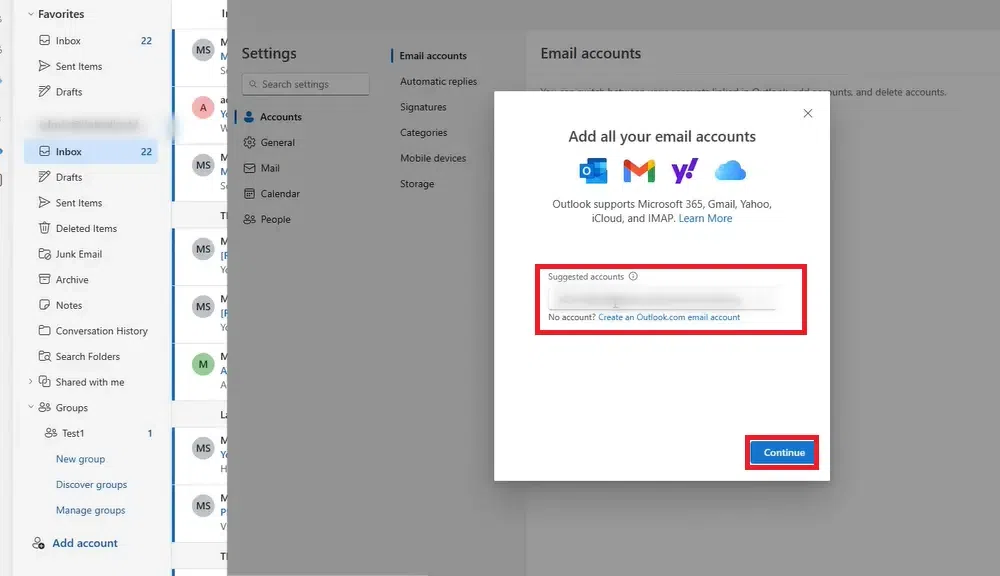Image resolution: width=1000 pixels, height=576 pixels.
Task: Click the Test1 group icon
Action: pyautogui.click(x=50, y=432)
